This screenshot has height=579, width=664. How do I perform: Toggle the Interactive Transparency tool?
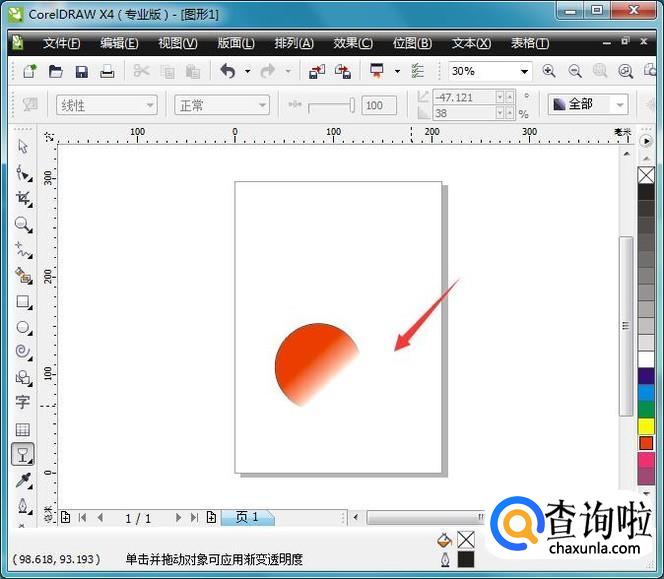[x=22, y=455]
